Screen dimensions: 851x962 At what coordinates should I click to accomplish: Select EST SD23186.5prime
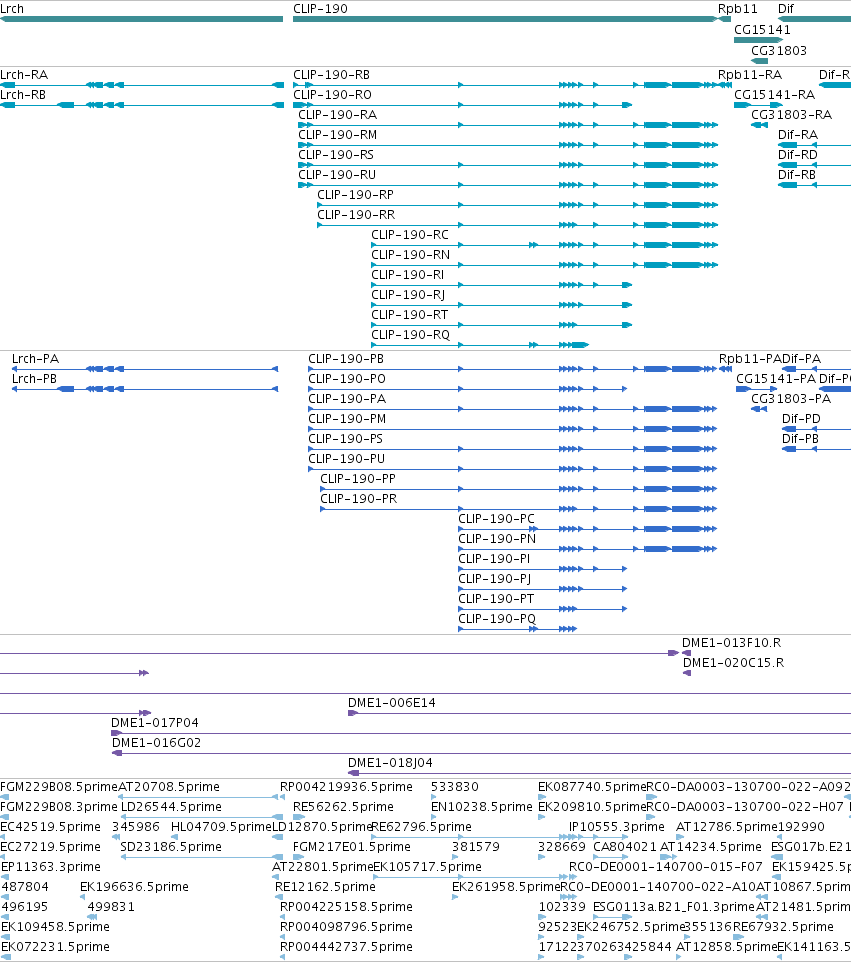point(171,847)
